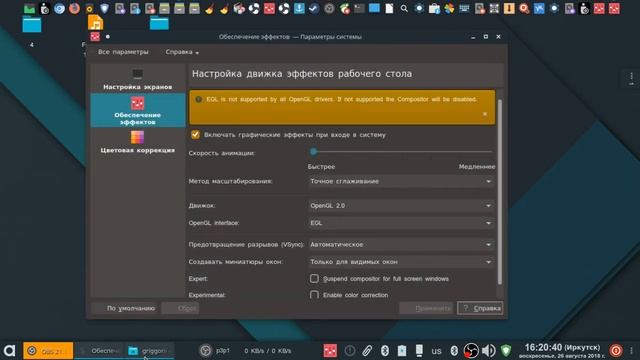Click the p3p1 network monitor icon
Image resolution: width=640 pixels, height=360 pixels.
[205, 350]
